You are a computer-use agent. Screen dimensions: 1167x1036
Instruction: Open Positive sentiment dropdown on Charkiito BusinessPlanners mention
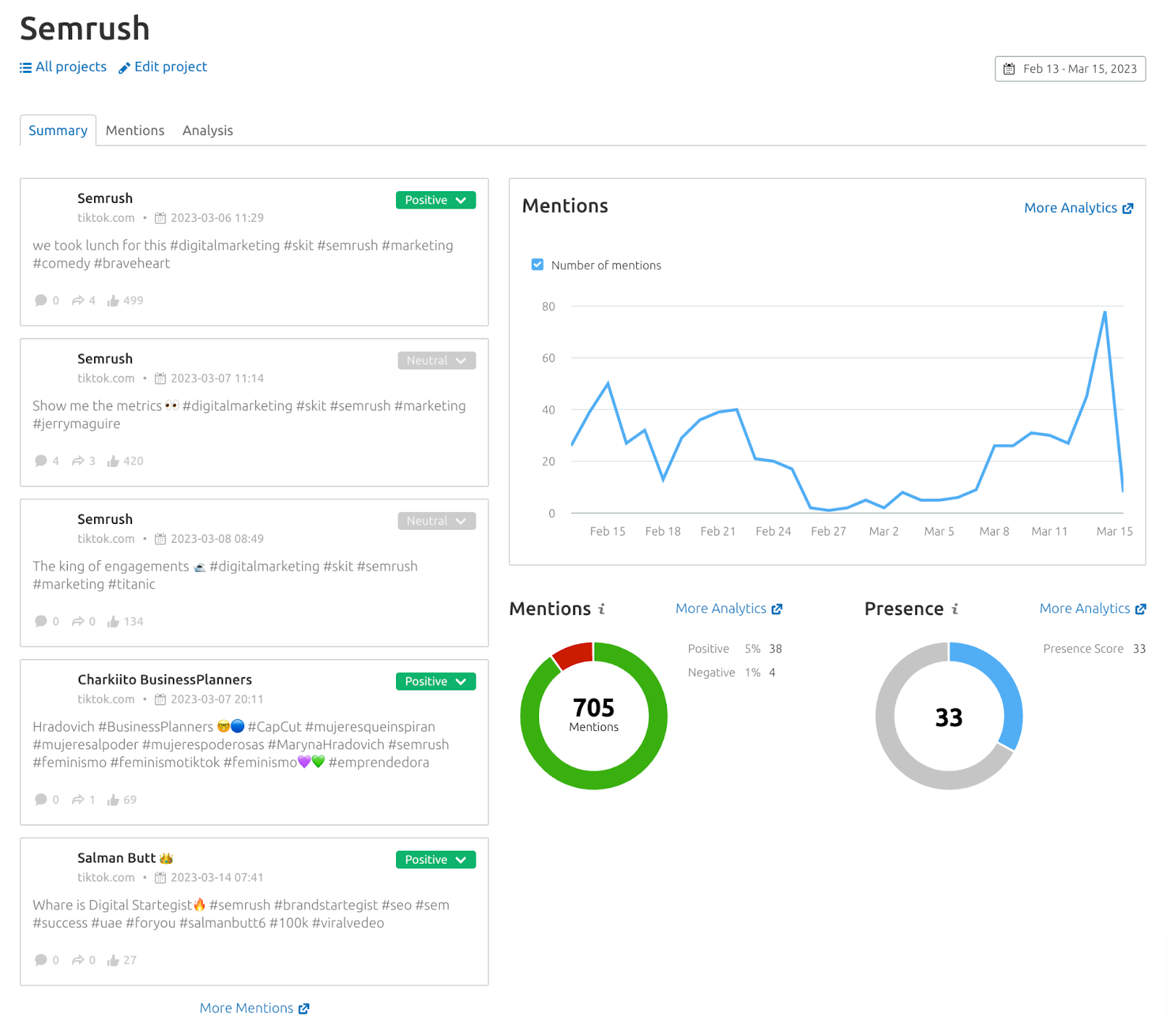435,681
